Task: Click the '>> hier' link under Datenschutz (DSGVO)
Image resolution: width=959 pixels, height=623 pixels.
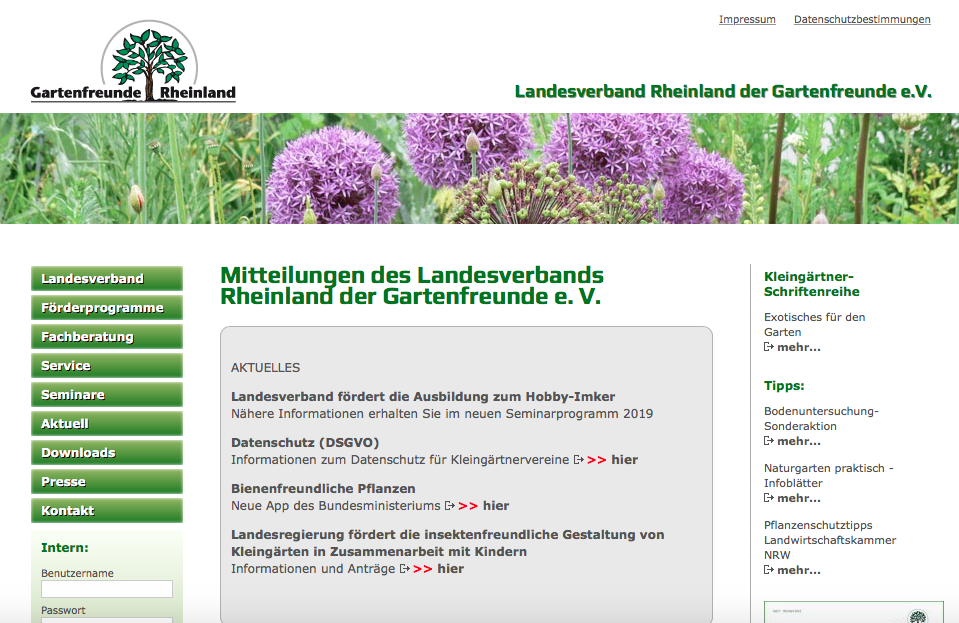Action: click(612, 460)
